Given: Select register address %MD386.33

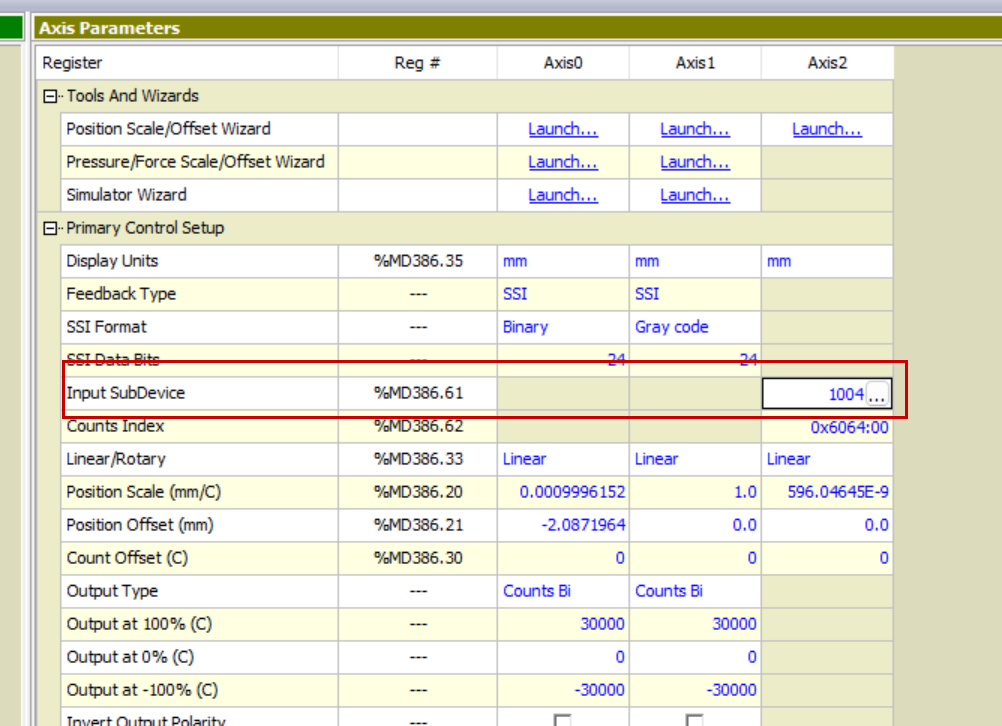Looking at the screenshot, I should [418, 460].
